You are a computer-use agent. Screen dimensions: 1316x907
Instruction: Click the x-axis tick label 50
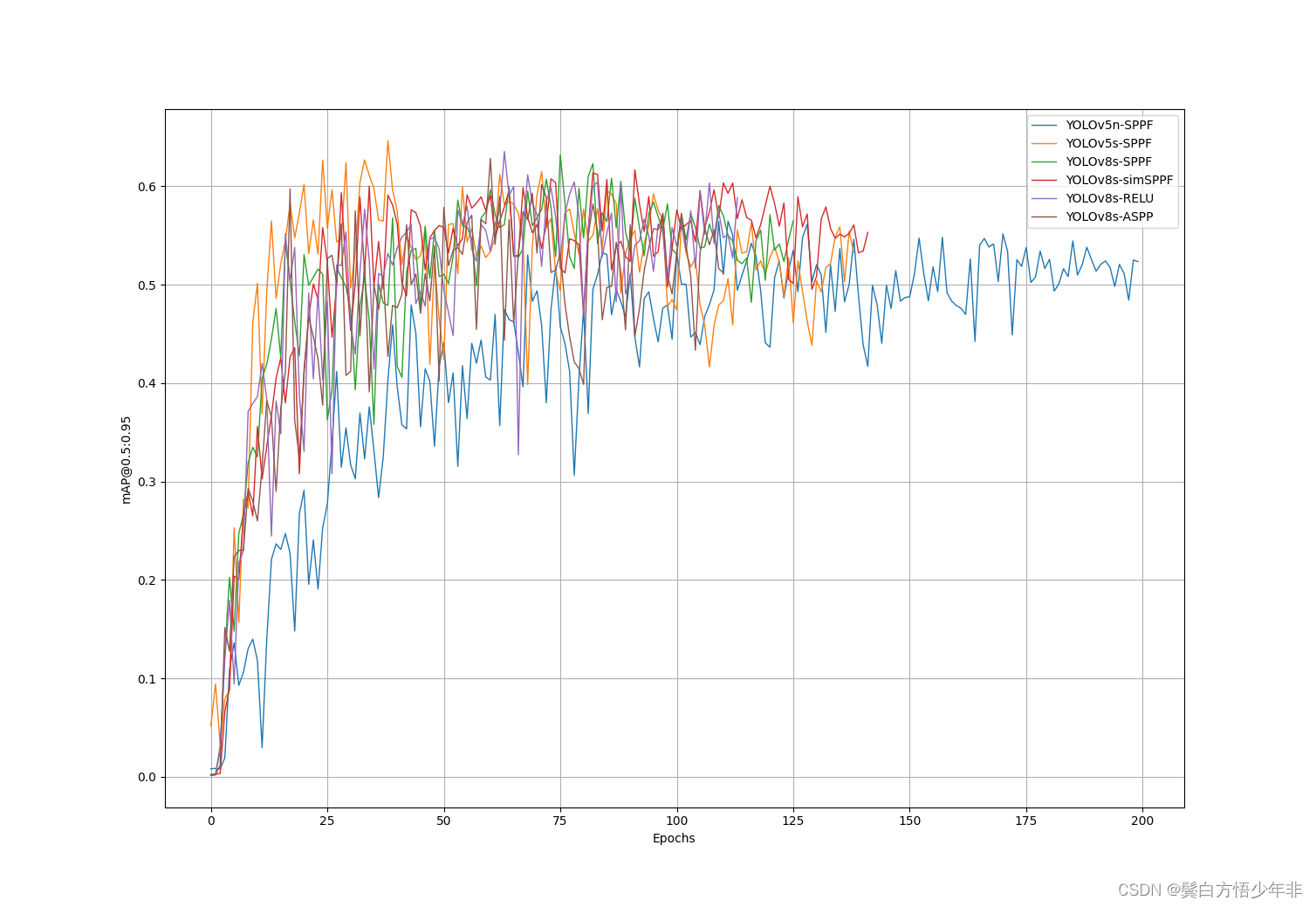[x=443, y=821]
